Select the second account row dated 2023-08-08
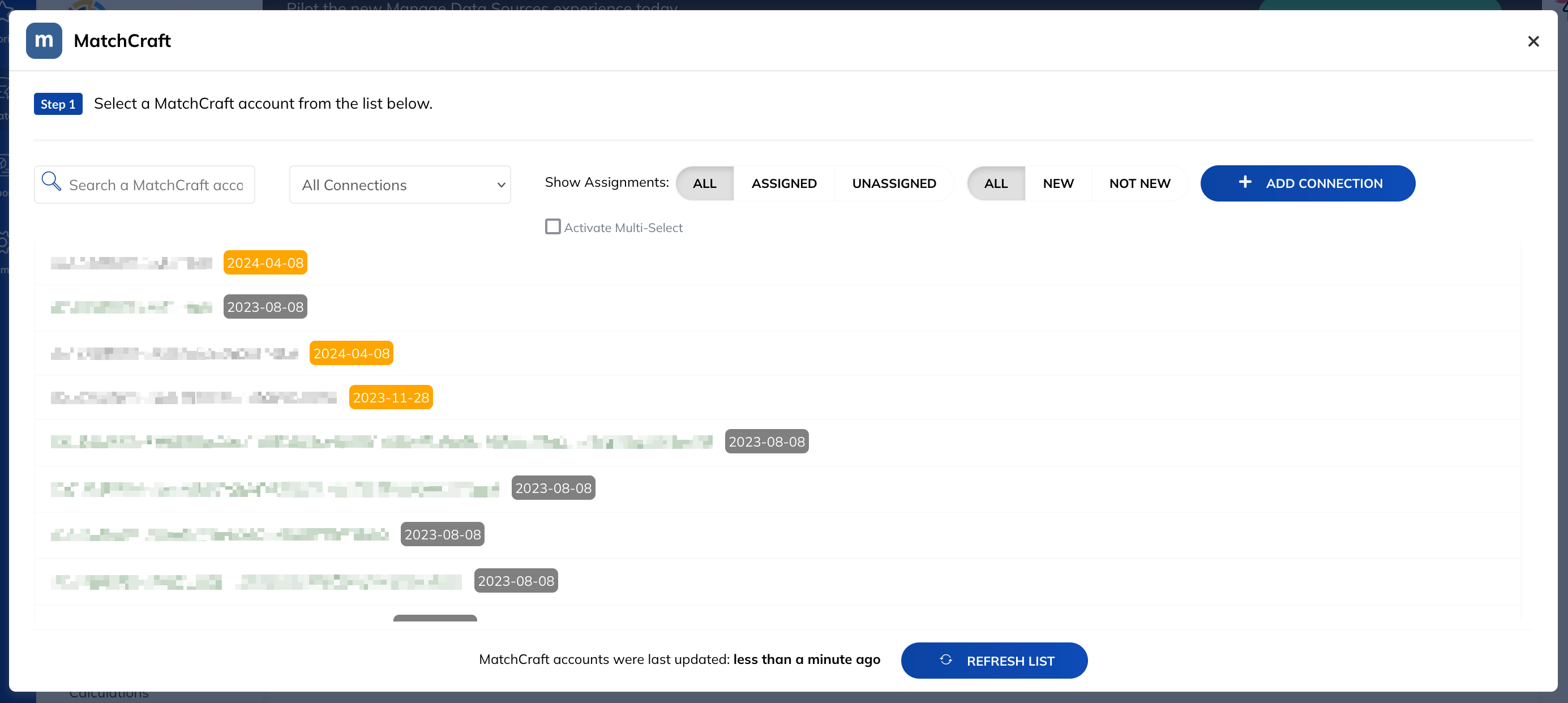This screenshot has height=703, width=1568. pos(777,307)
